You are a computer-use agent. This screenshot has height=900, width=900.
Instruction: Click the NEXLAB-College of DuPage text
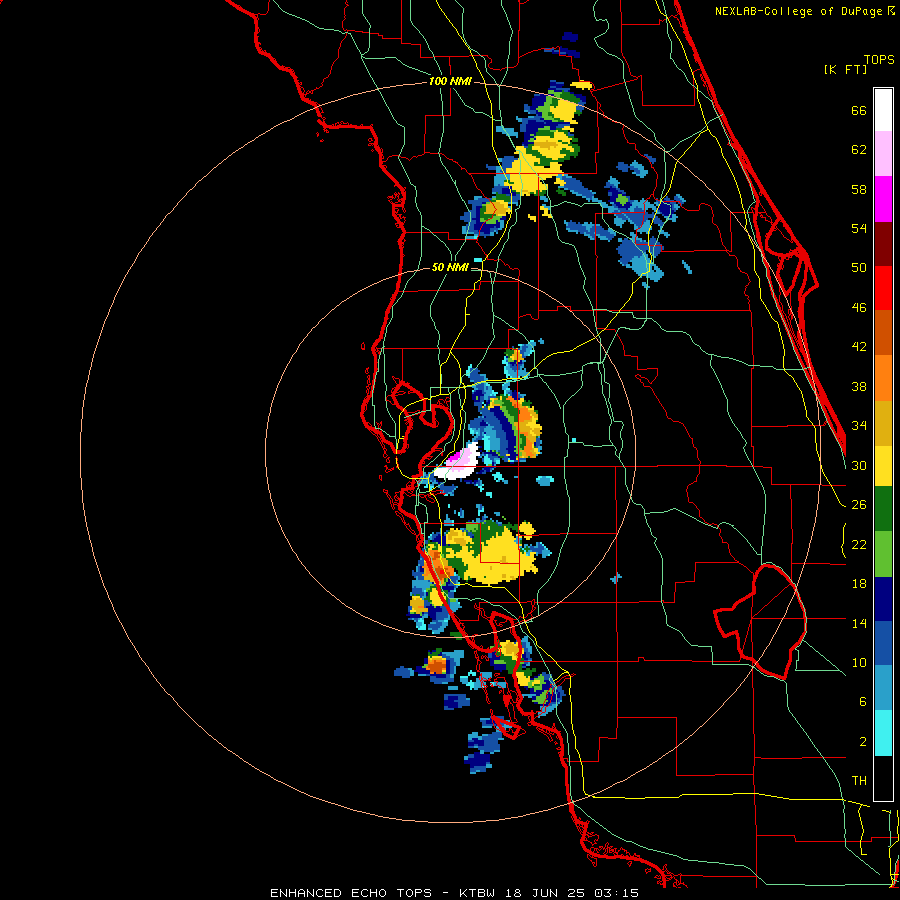click(798, 11)
